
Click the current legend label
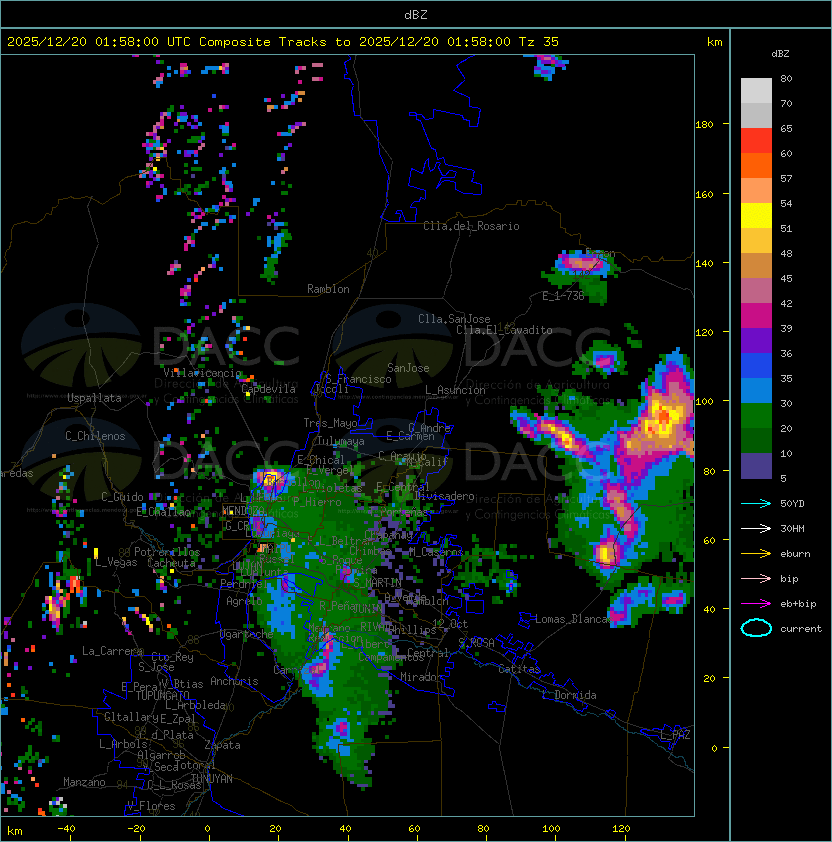coord(801,629)
